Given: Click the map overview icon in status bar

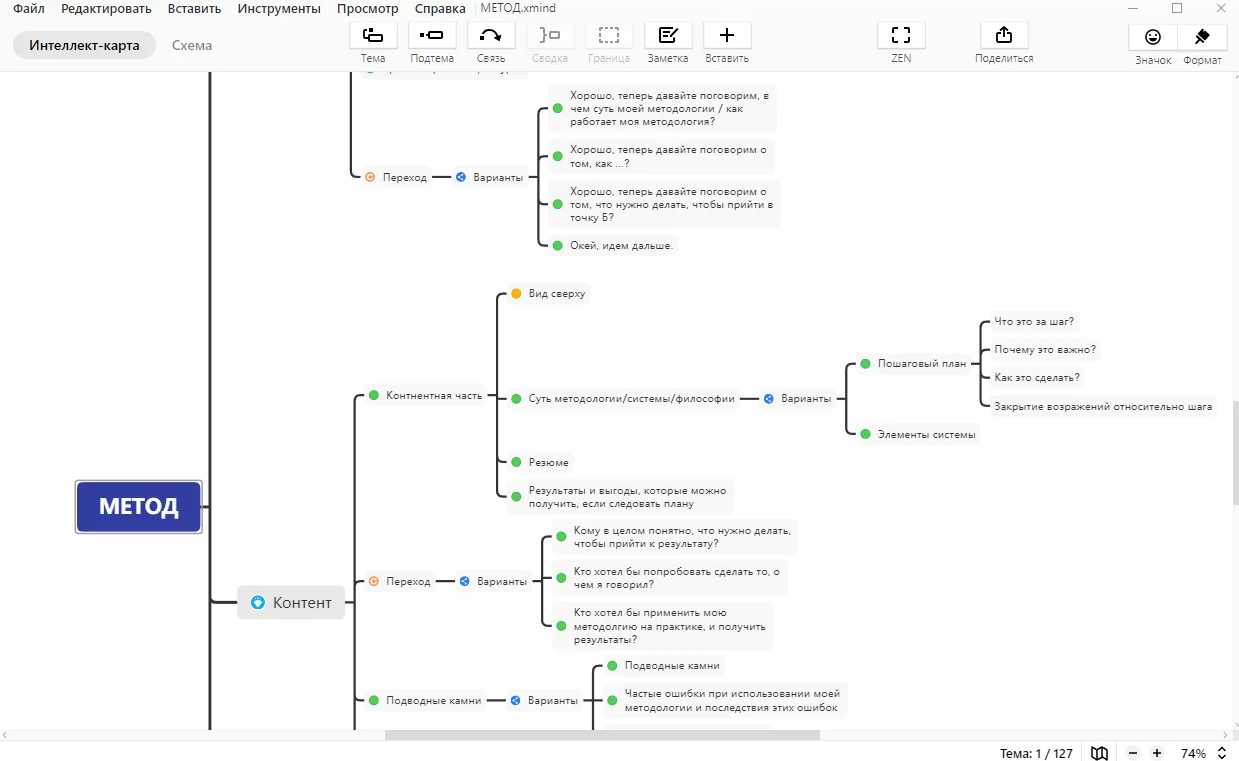Looking at the screenshot, I should click(1100, 753).
